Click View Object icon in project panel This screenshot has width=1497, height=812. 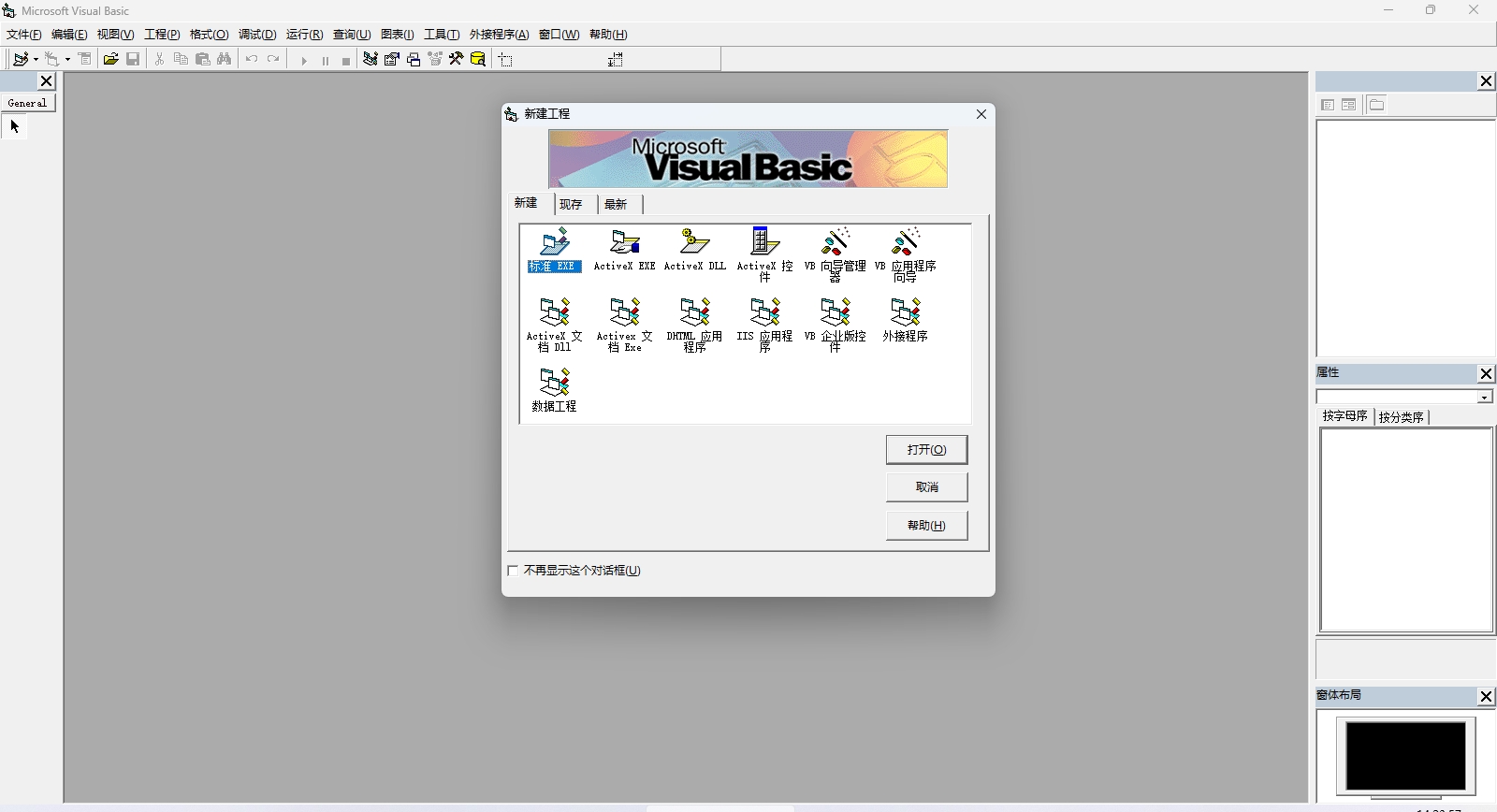[1348, 105]
